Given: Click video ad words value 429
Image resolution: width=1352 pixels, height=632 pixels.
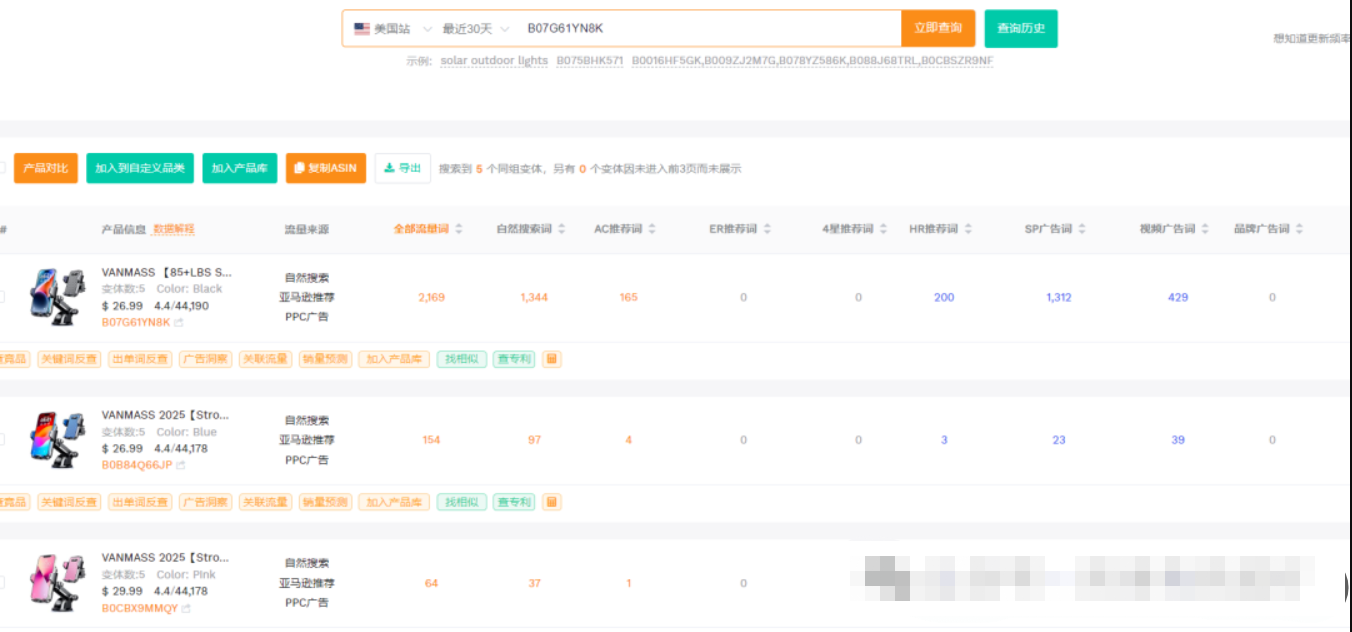Looking at the screenshot, I should tap(1178, 297).
